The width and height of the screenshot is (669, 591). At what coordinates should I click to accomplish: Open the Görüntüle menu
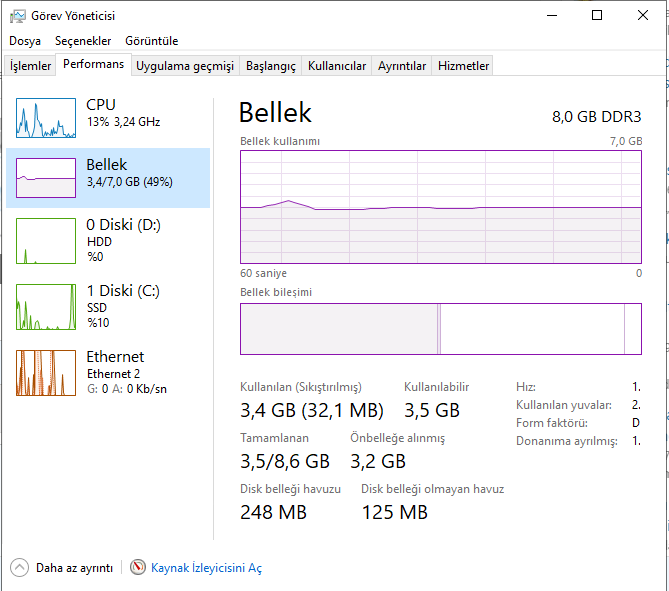pyautogui.click(x=152, y=41)
